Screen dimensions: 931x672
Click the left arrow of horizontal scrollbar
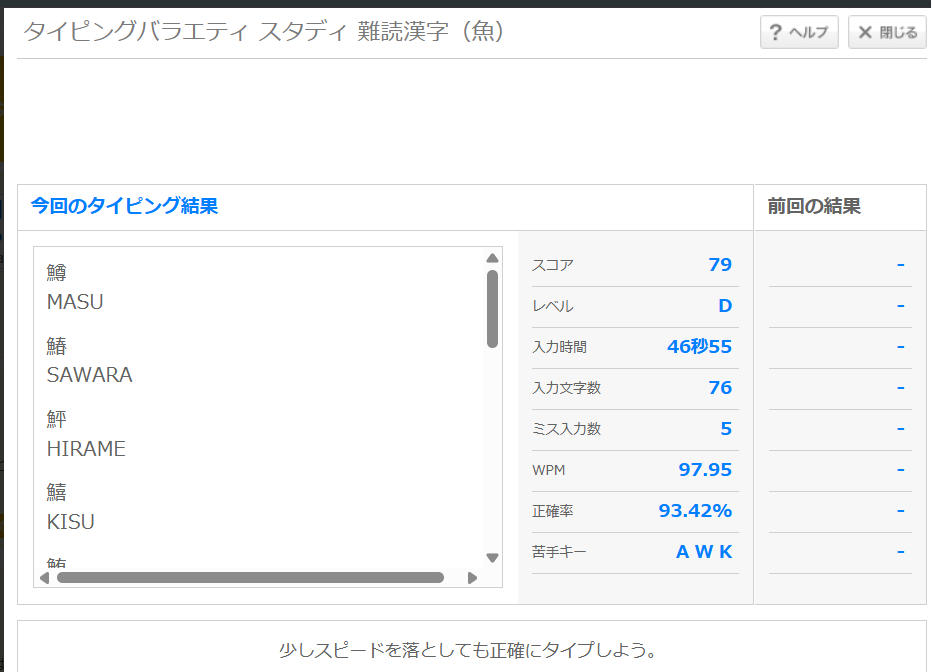tap(44, 578)
